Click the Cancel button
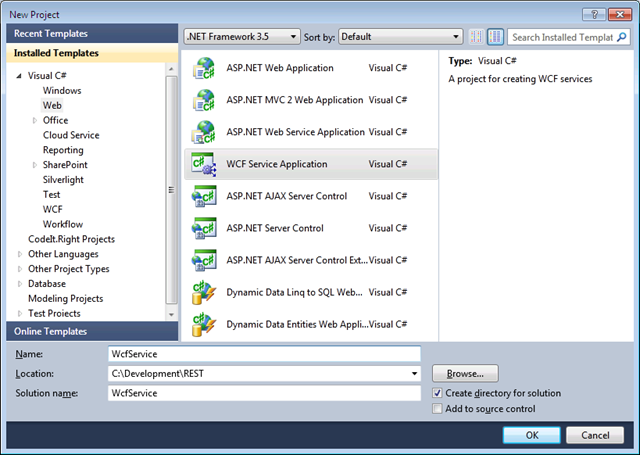This screenshot has width=640, height=455. [595, 435]
